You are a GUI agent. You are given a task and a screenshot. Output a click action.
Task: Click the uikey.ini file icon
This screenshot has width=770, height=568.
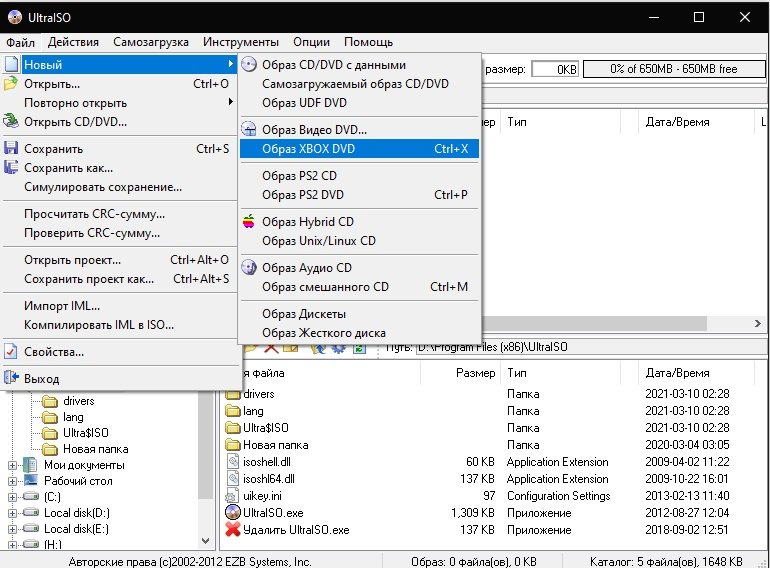click(232, 496)
